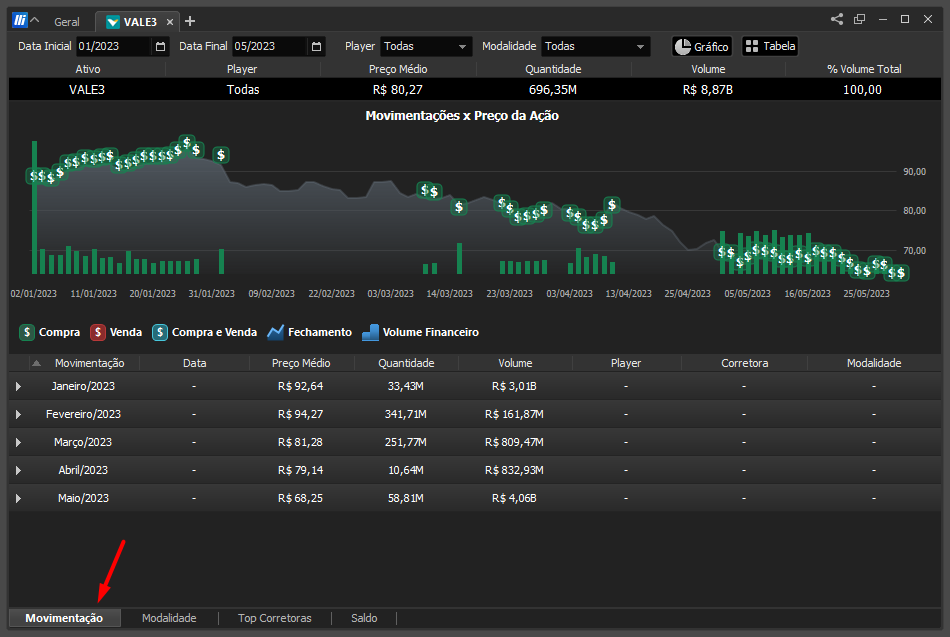Open the Top Corretoras tab
This screenshot has width=950, height=637.
pyautogui.click(x=274, y=618)
